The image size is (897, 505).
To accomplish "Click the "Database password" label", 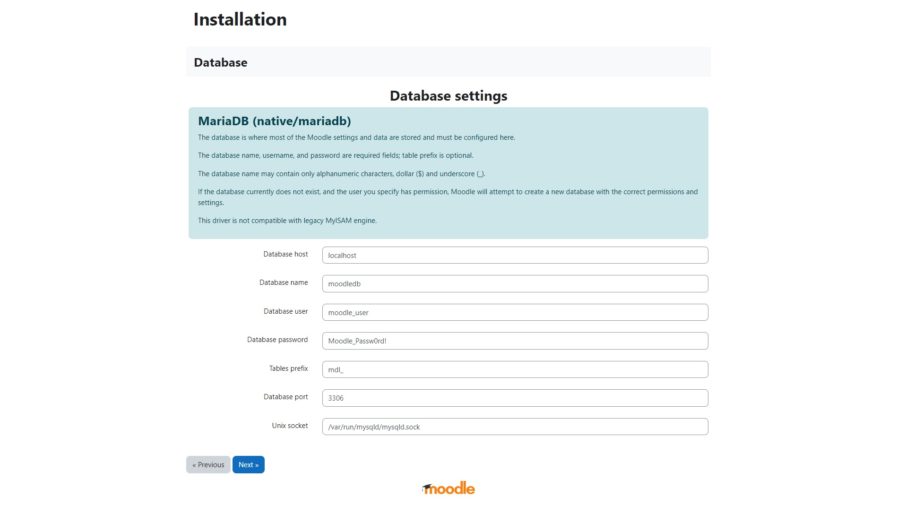I will pos(277,340).
